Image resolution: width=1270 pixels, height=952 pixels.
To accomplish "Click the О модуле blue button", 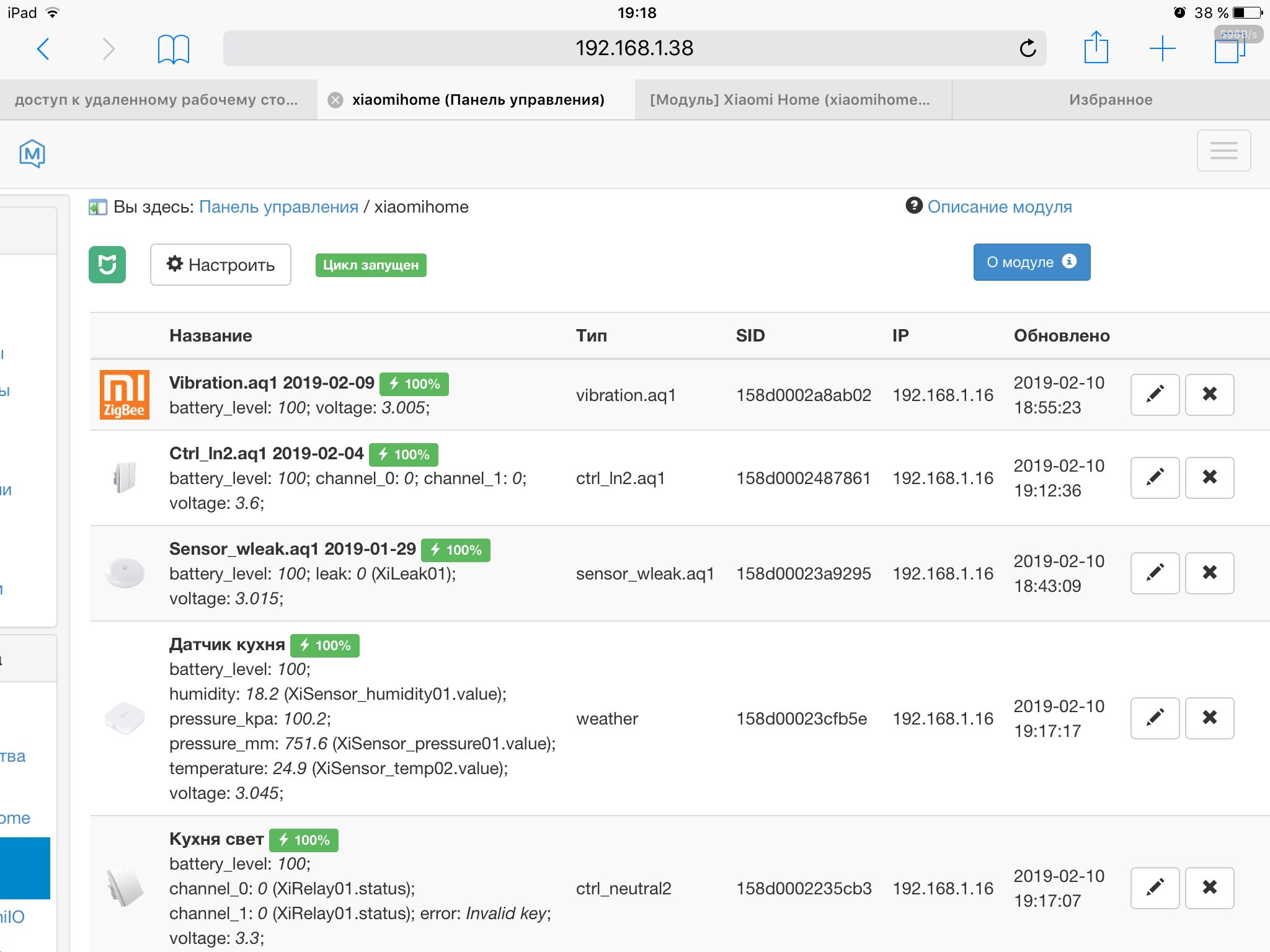I will tap(1031, 262).
